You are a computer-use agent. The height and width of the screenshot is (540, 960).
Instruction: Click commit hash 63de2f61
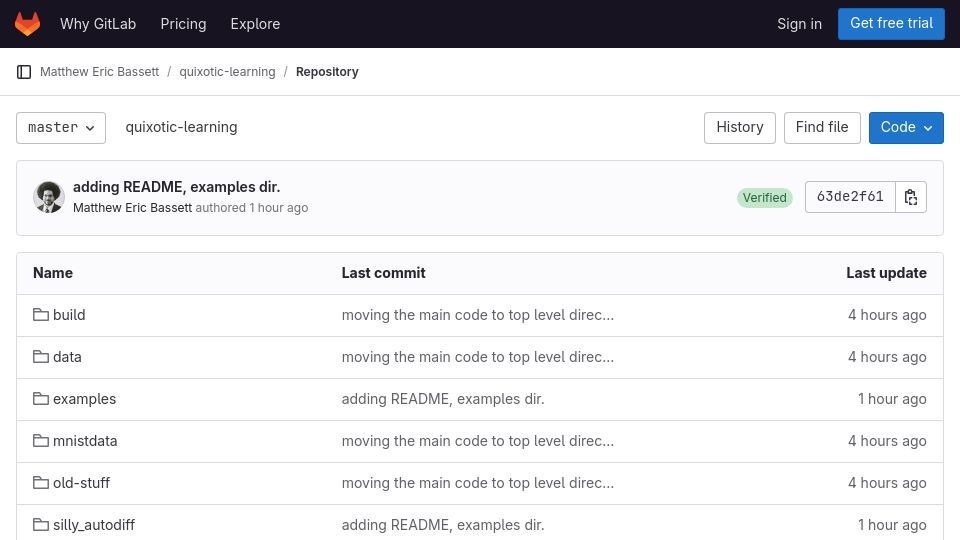[850, 197]
